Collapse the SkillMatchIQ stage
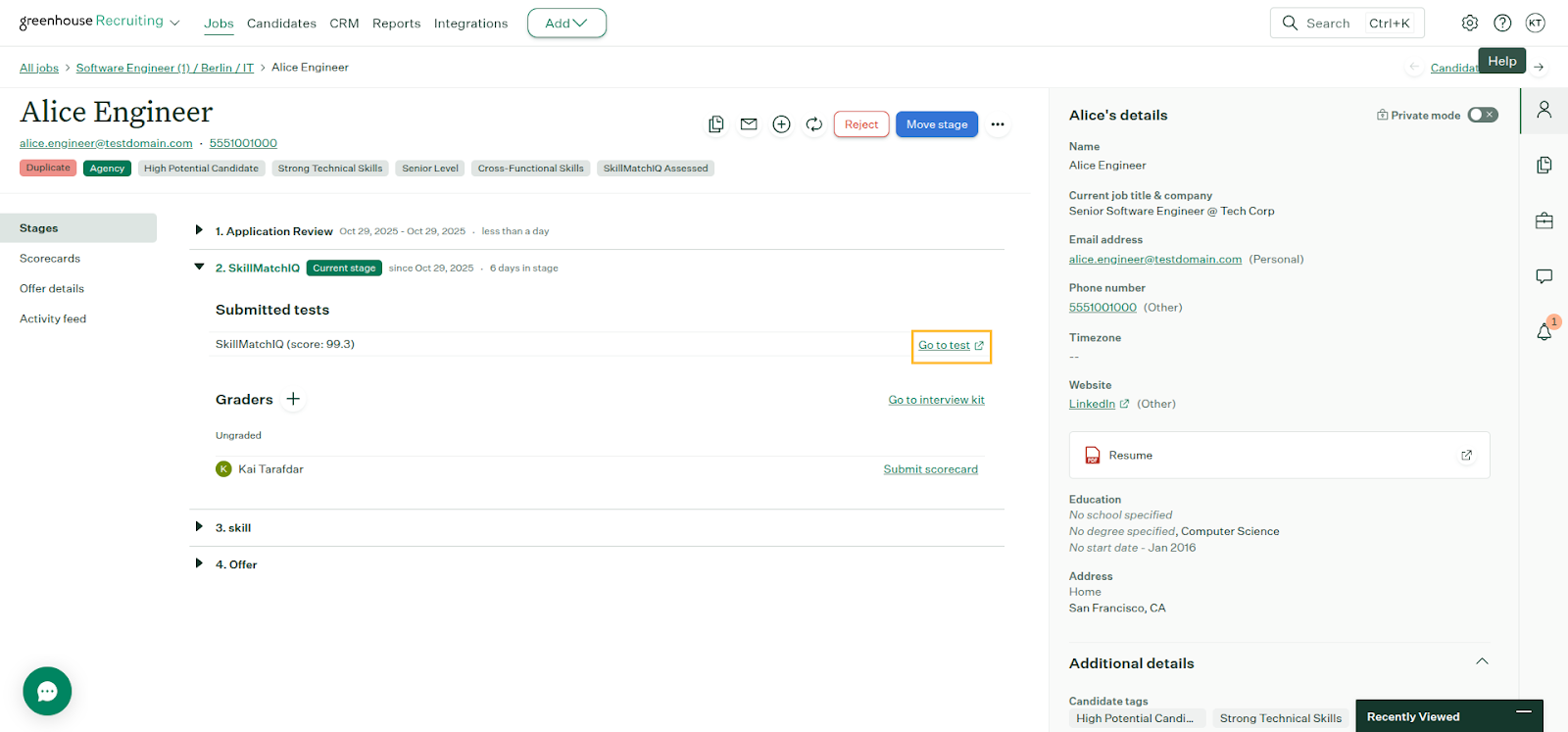 [x=199, y=268]
